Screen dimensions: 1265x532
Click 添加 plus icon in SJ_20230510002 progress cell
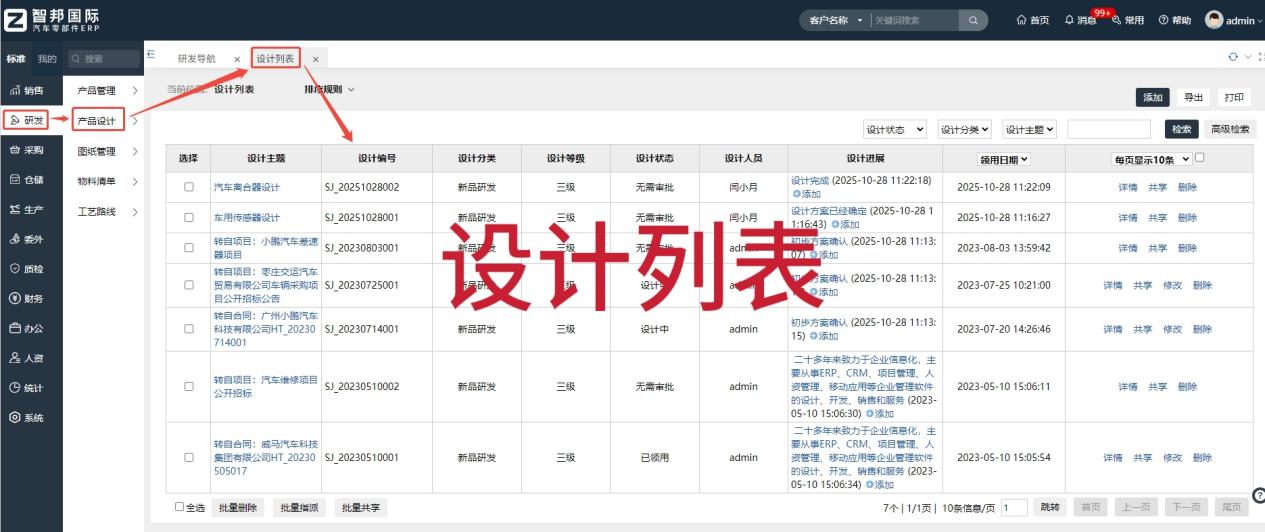coord(871,413)
